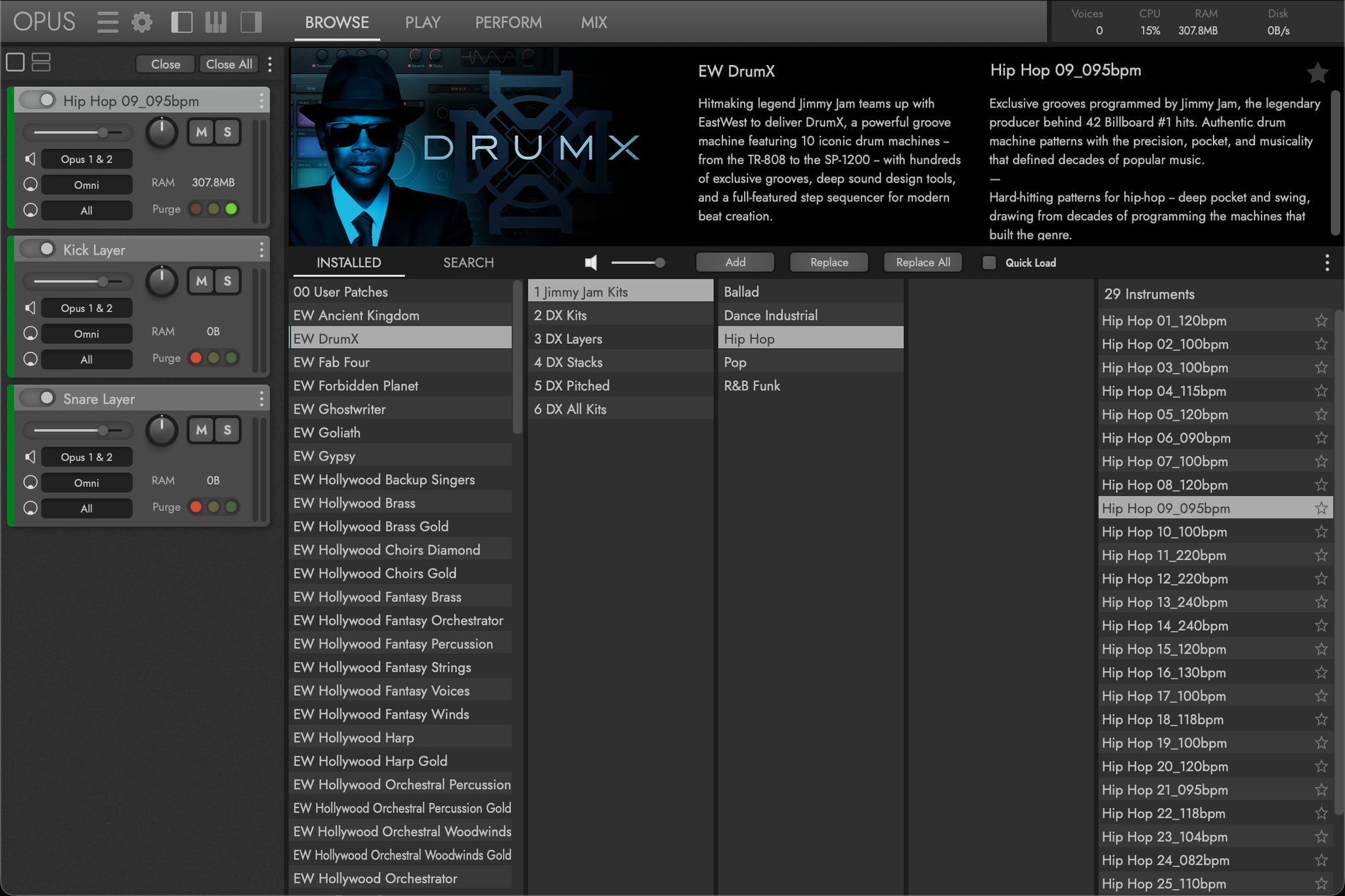
Task: Open the SEARCH browser tab
Action: point(468,263)
